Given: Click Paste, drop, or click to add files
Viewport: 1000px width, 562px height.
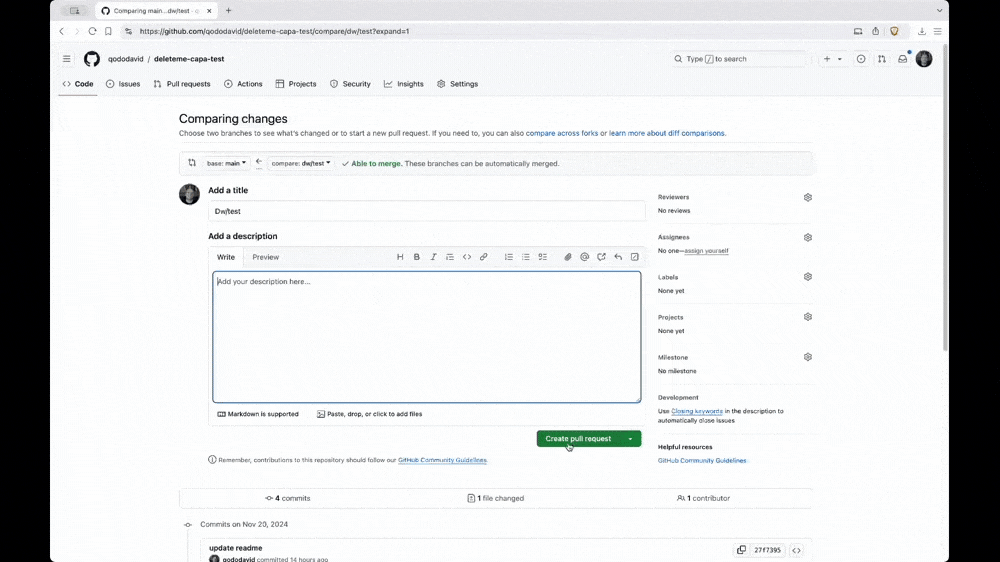Looking at the screenshot, I should click(x=369, y=414).
